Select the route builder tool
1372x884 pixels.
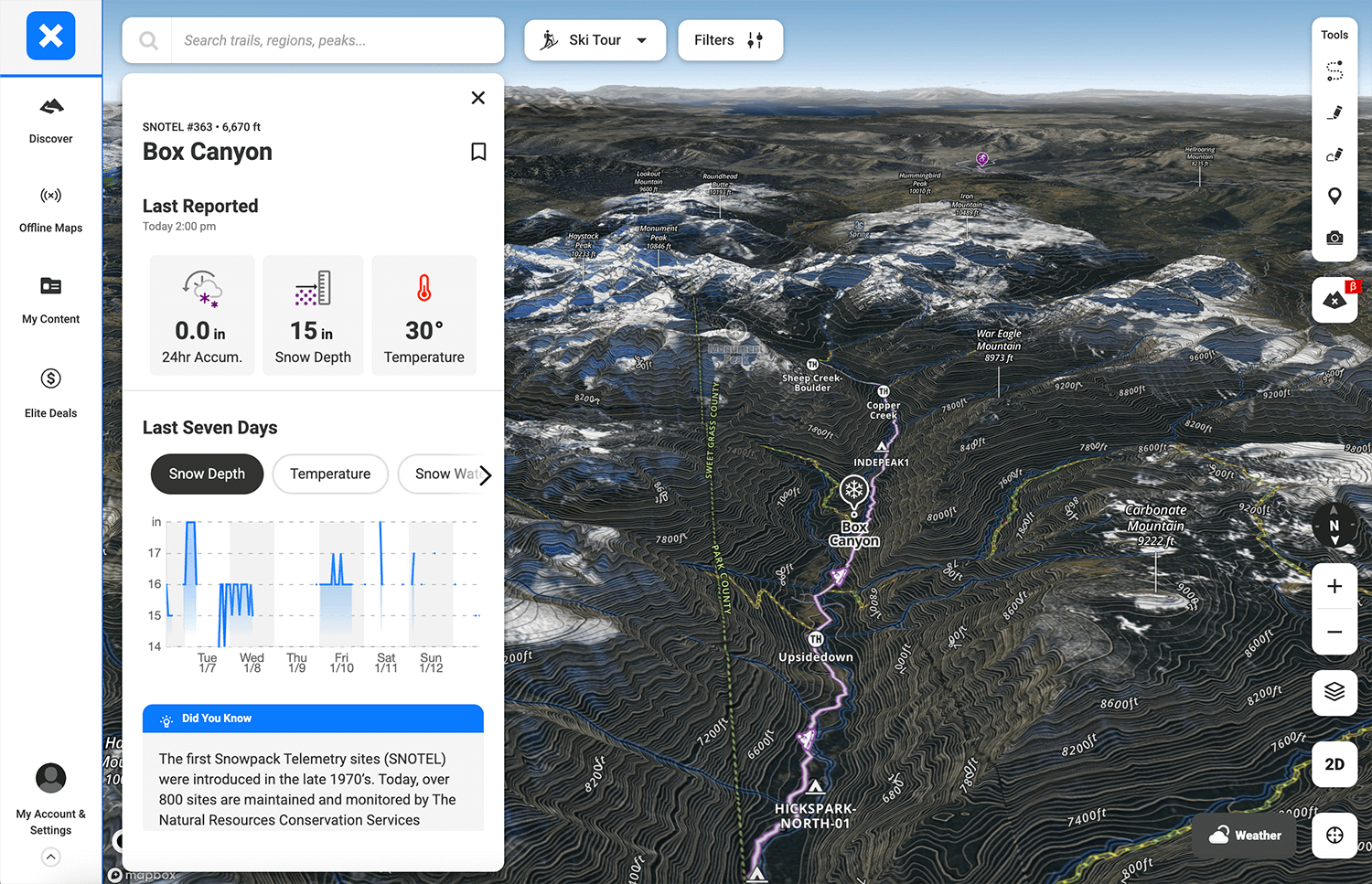pyautogui.click(x=1334, y=70)
